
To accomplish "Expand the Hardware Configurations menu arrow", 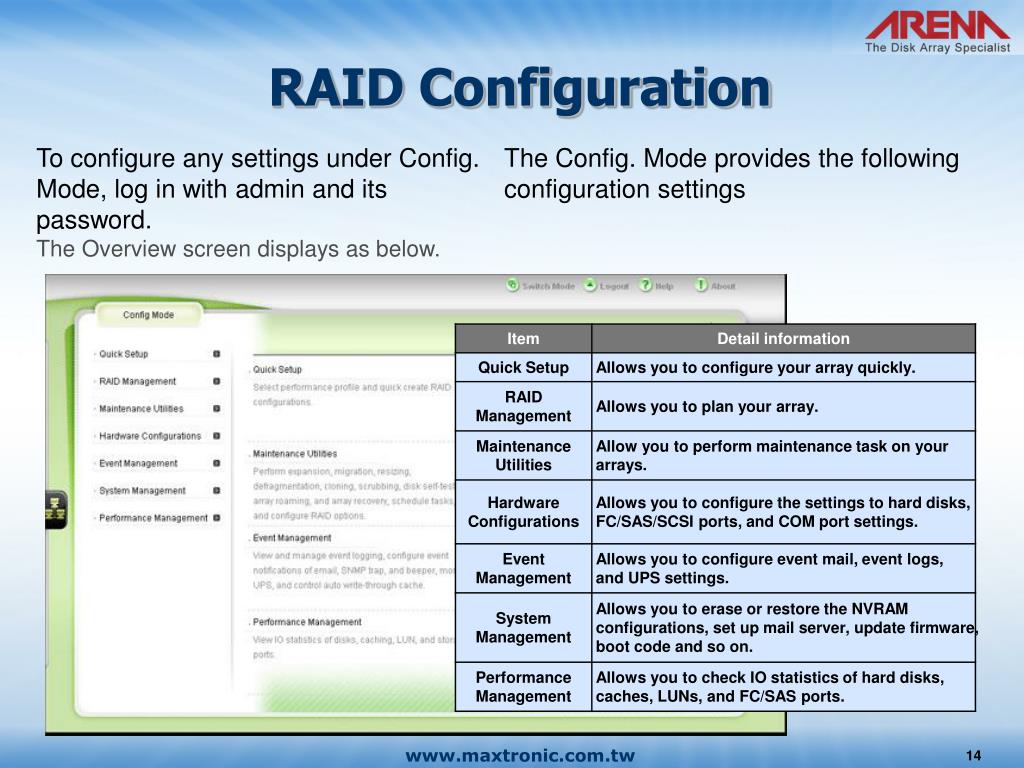I will (x=217, y=436).
